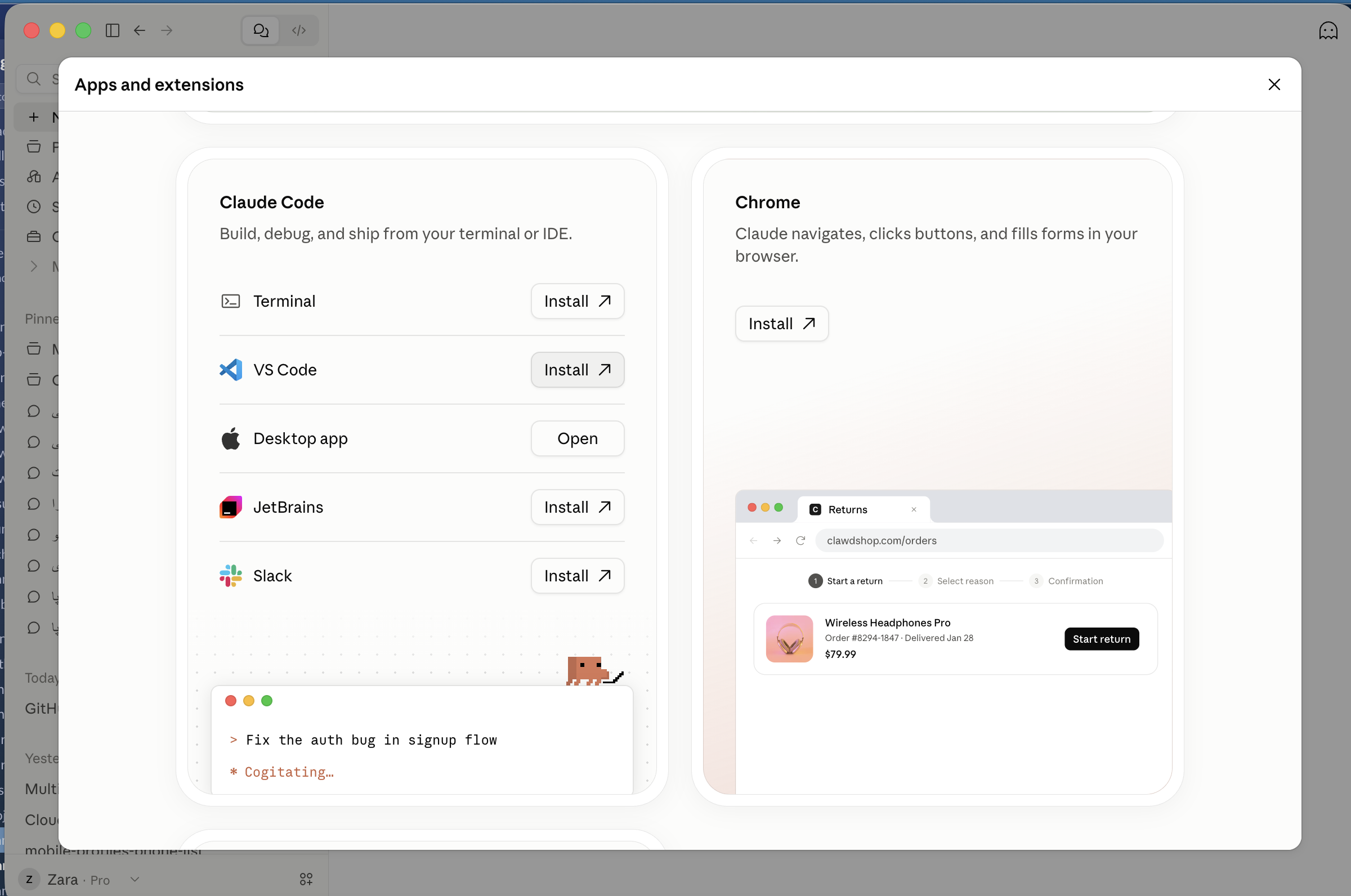Install the JetBrains plugin
1351x896 pixels.
577,507
